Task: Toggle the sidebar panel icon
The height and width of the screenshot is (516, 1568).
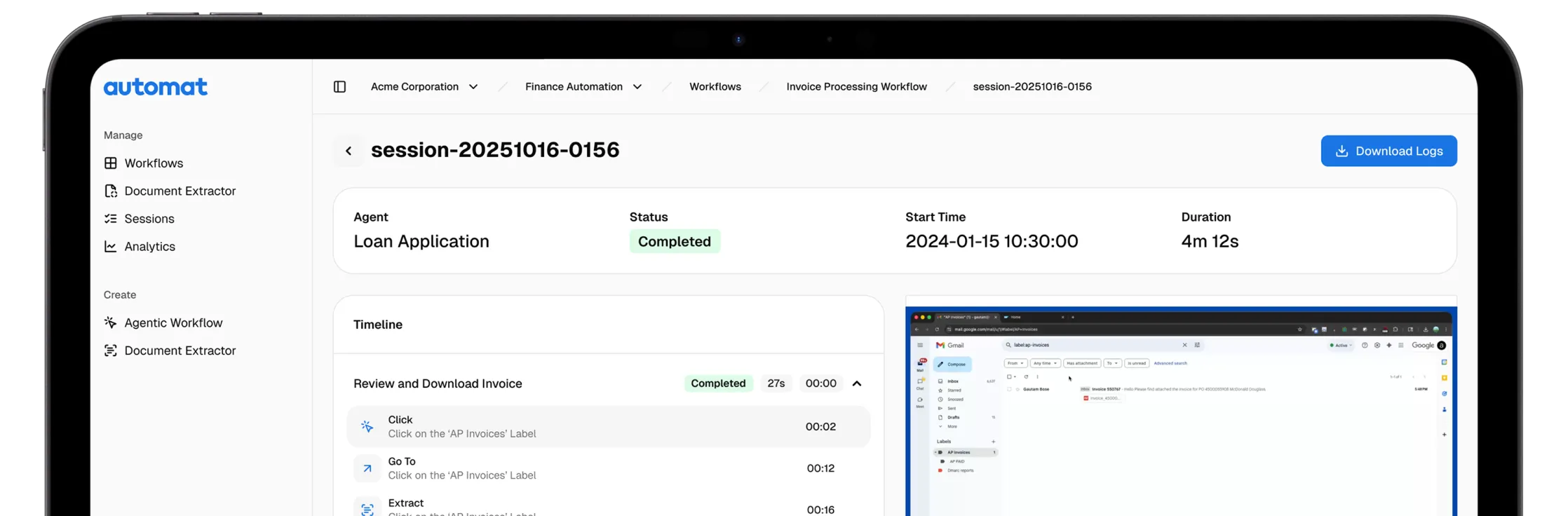Action: pyautogui.click(x=339, y=87)
